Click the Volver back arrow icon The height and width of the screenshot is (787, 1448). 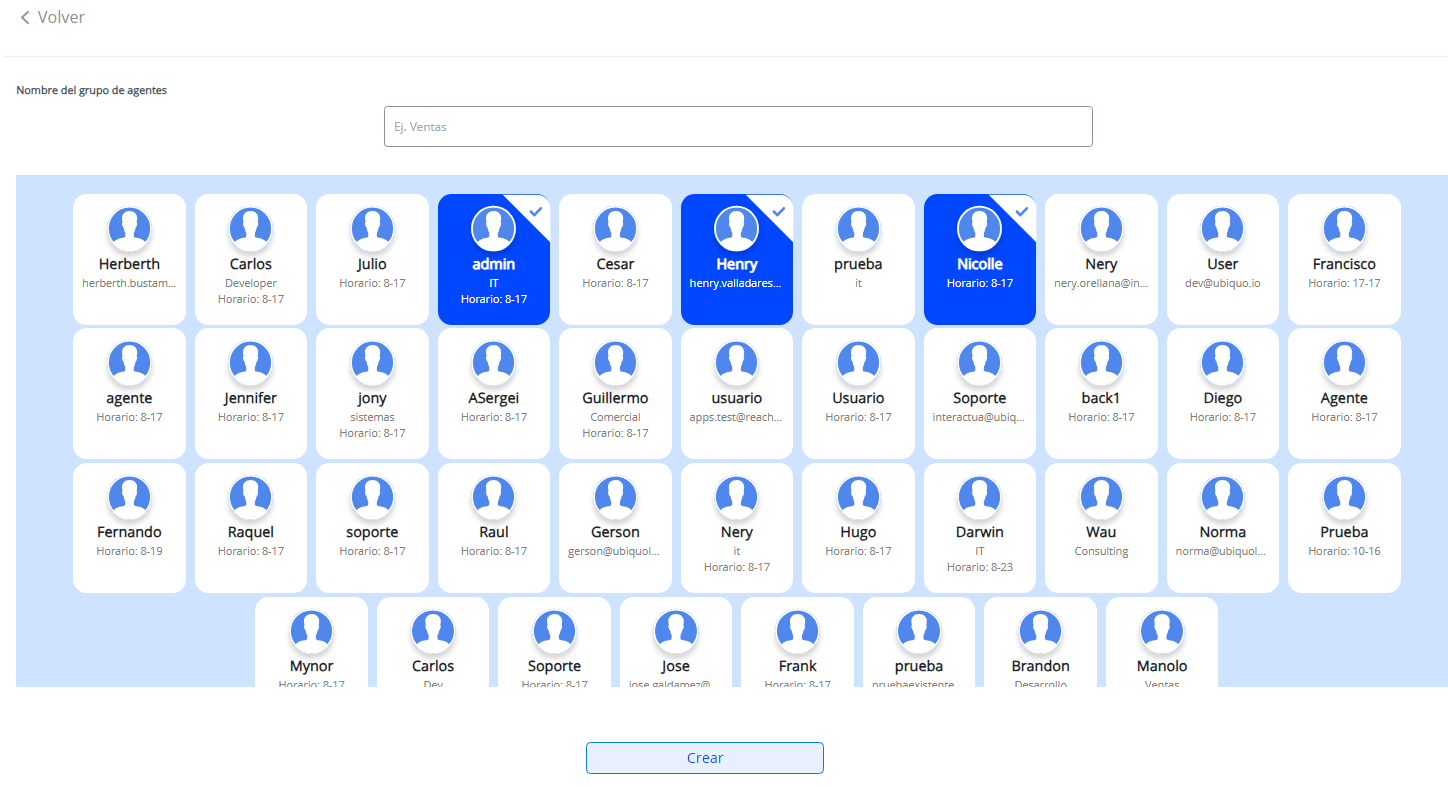pyautogui.click(x=25, y=18)
